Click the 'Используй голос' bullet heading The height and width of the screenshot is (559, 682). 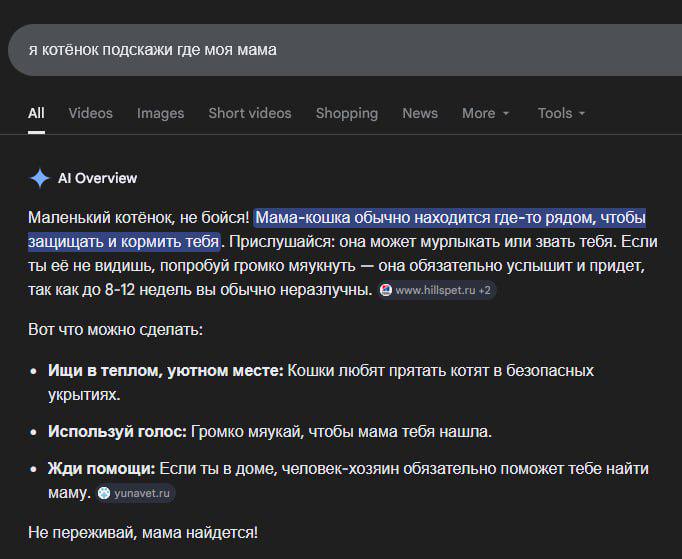[116, 432]
